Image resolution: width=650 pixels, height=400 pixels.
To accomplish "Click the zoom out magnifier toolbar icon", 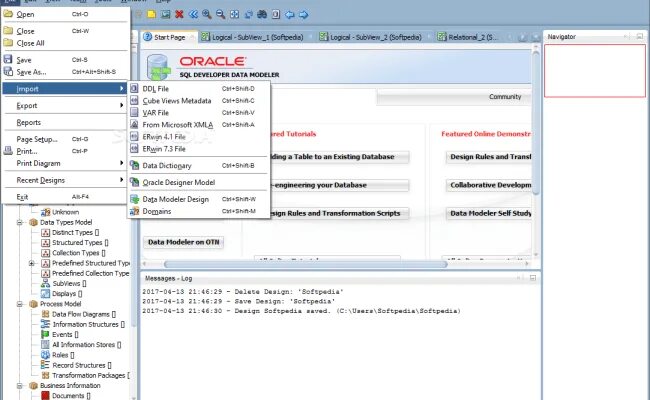I will [x=221, y=15].
